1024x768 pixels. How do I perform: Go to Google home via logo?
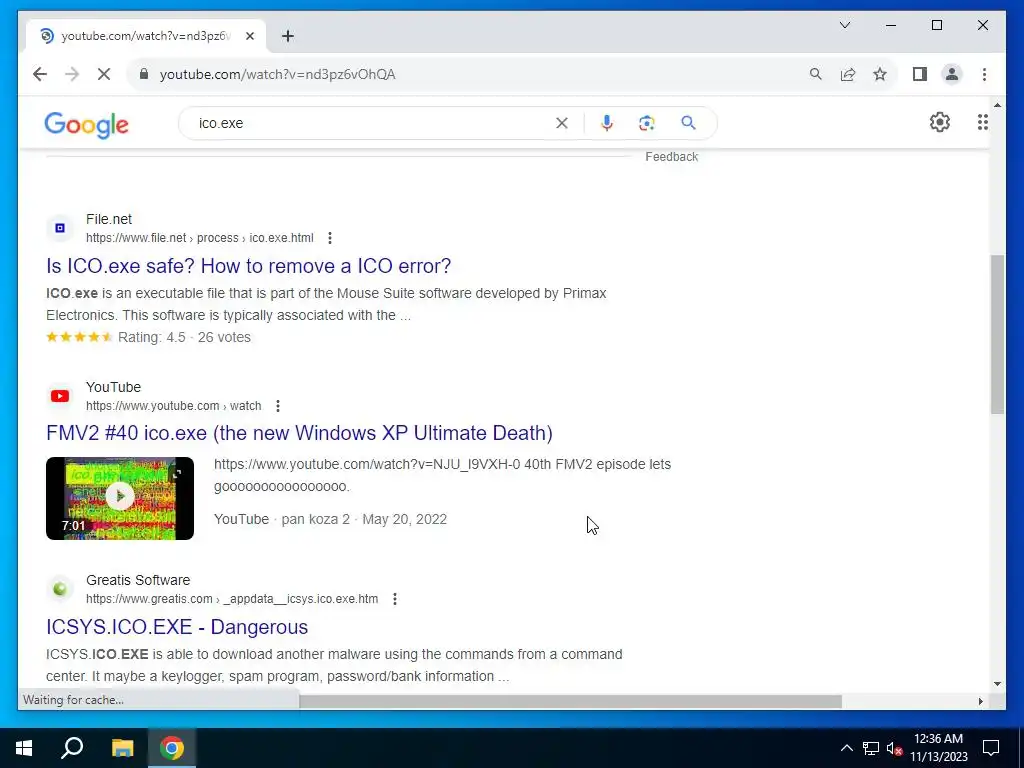(86, 124)
